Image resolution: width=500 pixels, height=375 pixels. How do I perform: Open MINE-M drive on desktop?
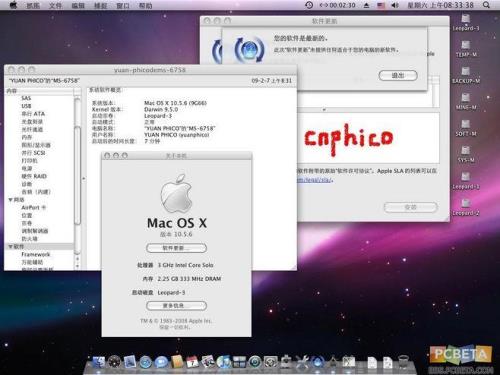pyautogui.click(x=466, y=101)
